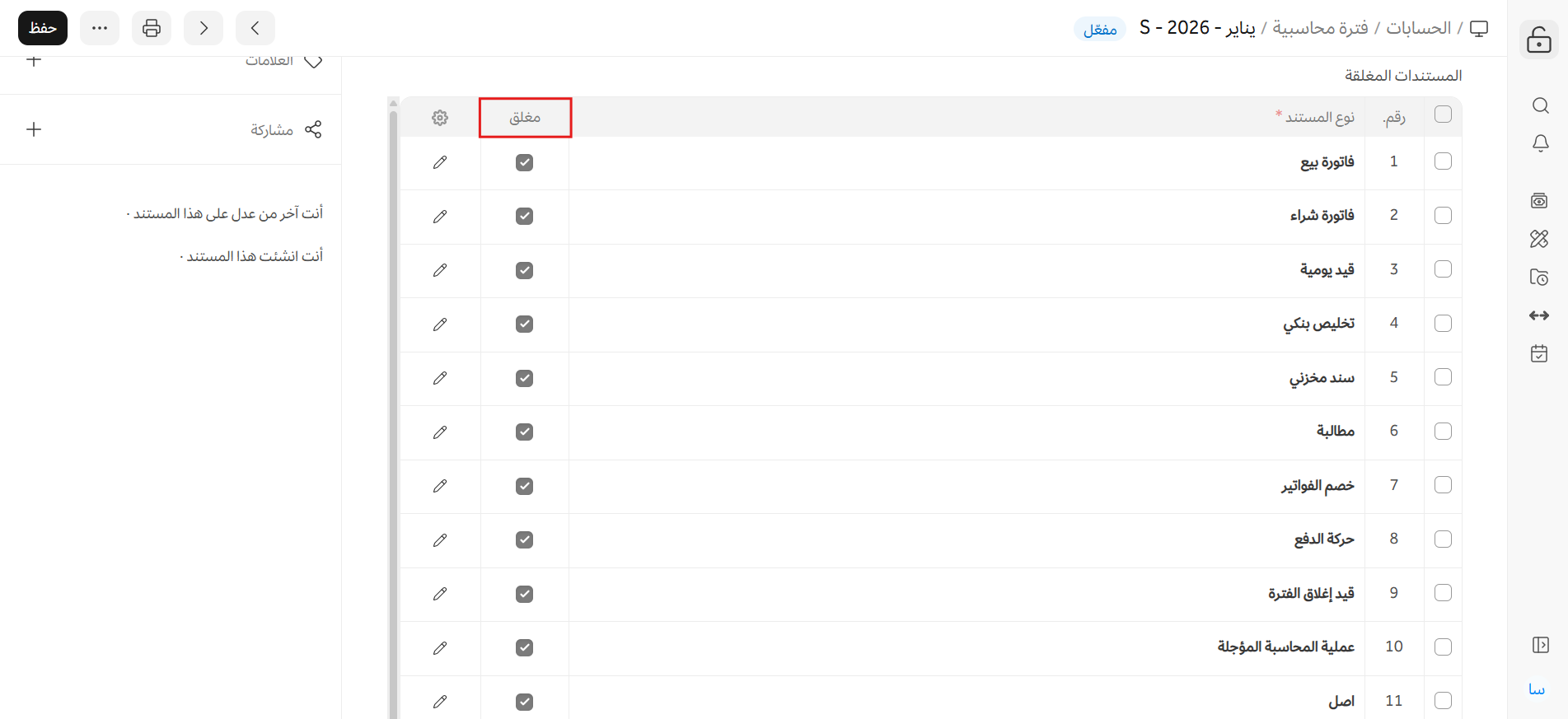The width and height of the screenshot is (1568, 719).
Task: Uncheck مغلق checkbox for قيد يومية
Action: click(524, 270)
